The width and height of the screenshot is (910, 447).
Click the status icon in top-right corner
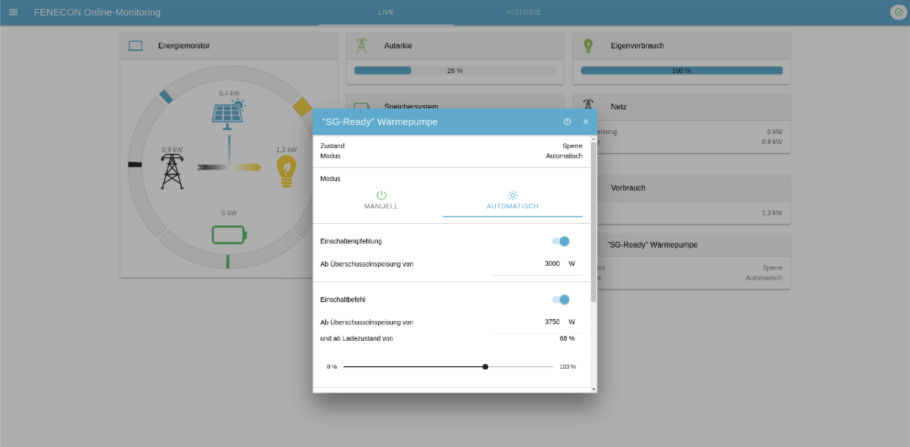pos(897,12)
